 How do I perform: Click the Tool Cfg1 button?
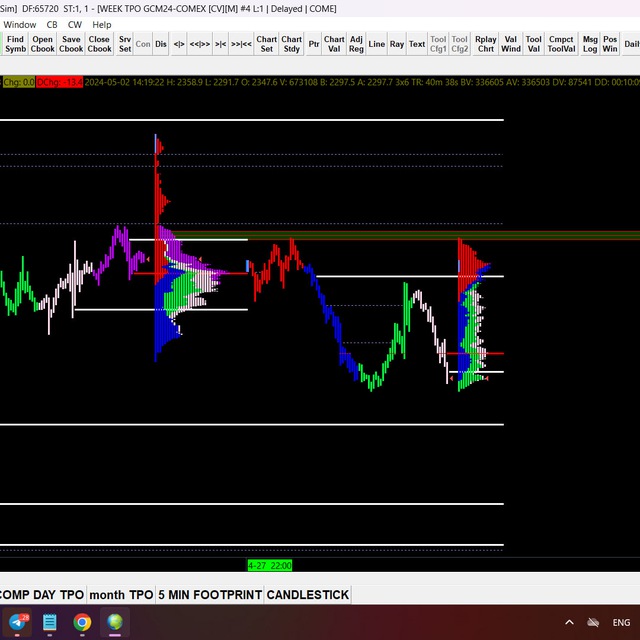(x=438, y=44)
